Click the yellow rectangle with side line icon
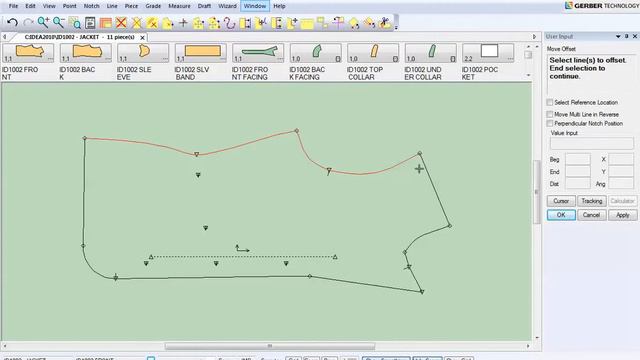Screen dimensions: 640x360 245,23
